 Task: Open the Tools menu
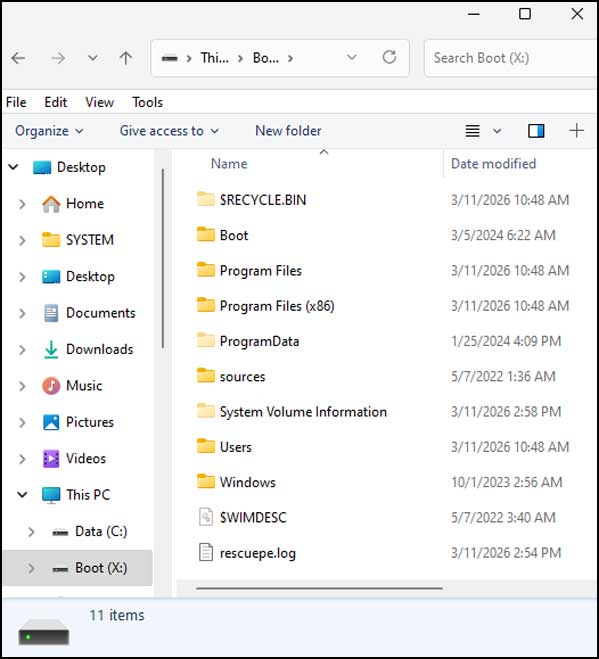[x=148, y=102]
